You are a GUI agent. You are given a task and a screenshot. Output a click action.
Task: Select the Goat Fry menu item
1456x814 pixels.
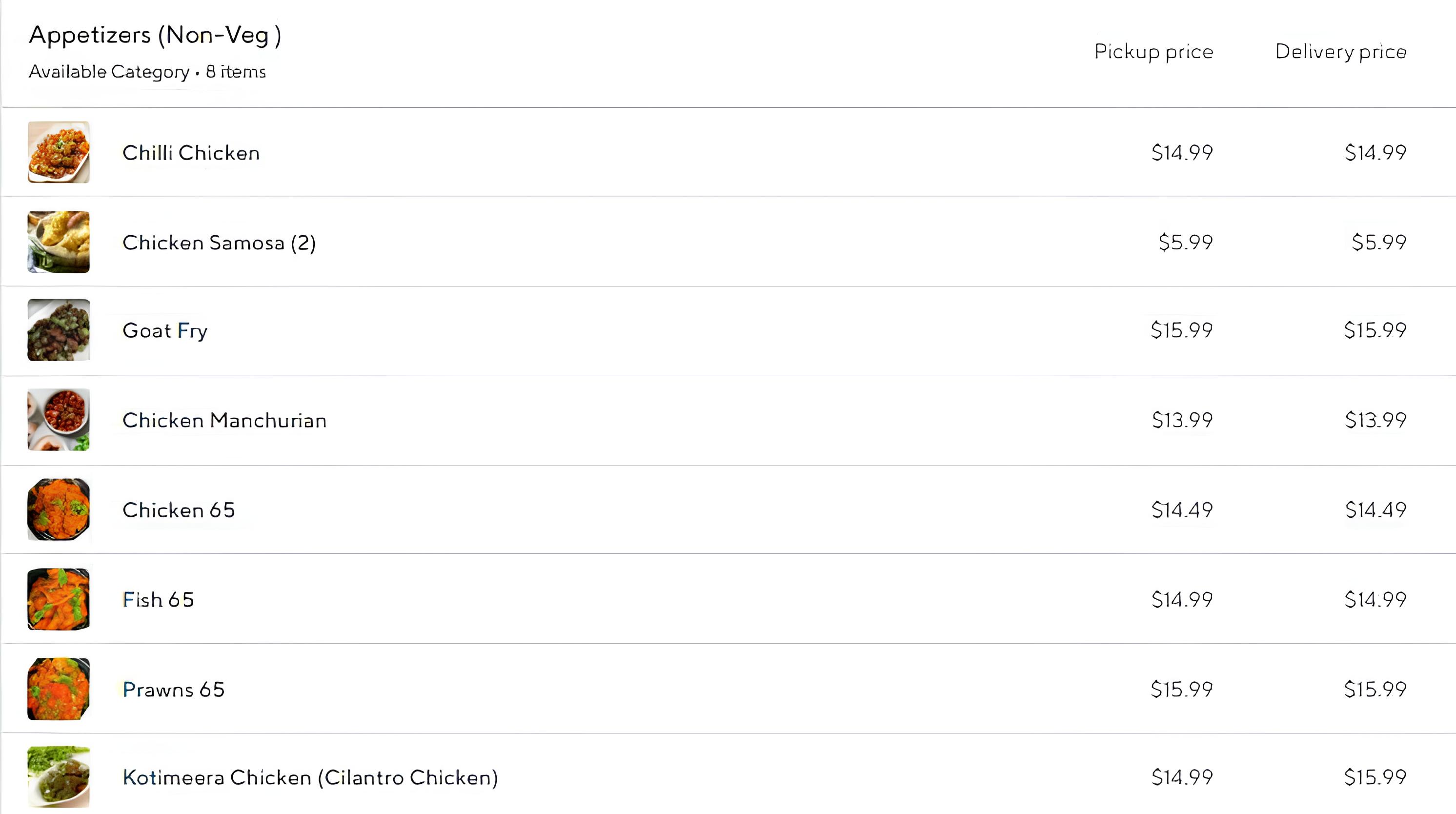point(165,331)
